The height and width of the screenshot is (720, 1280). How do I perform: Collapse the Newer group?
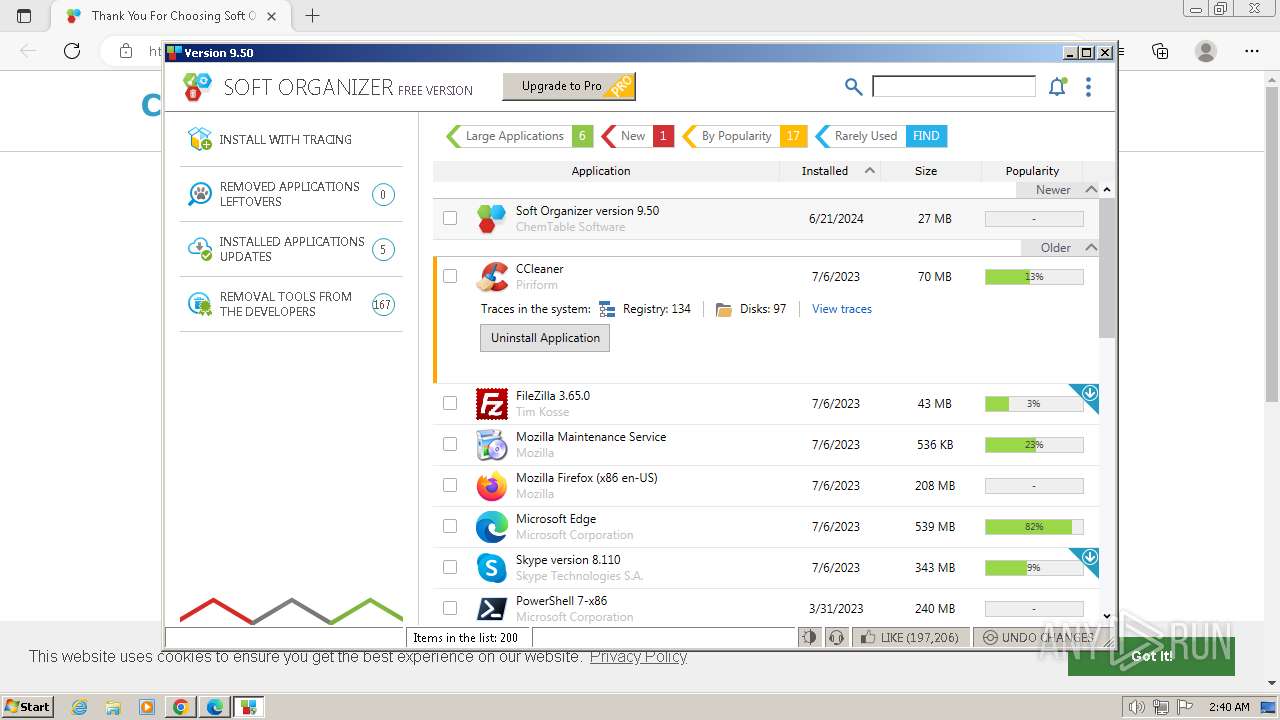click(1091, 189)
